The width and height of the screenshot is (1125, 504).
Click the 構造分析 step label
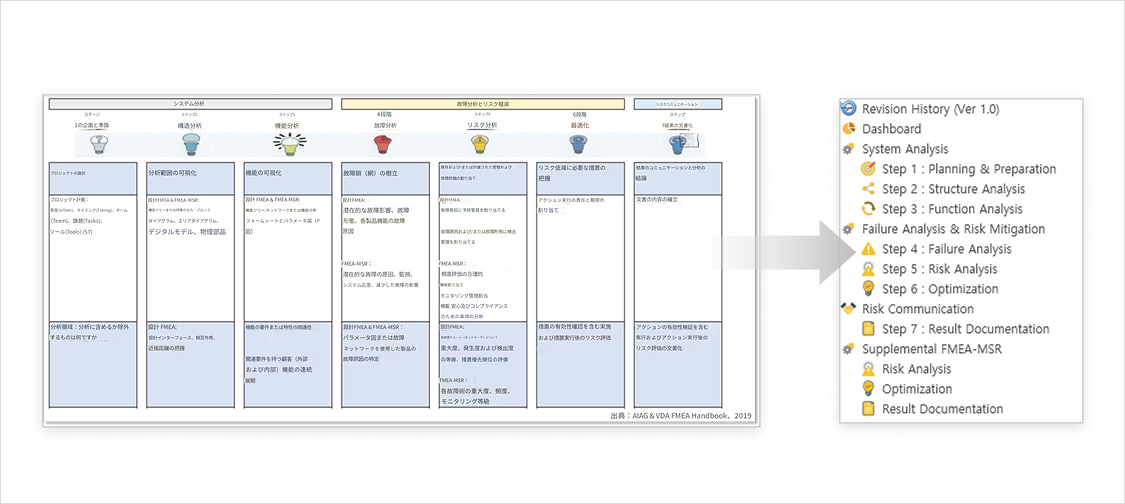(x=191, y=125)
